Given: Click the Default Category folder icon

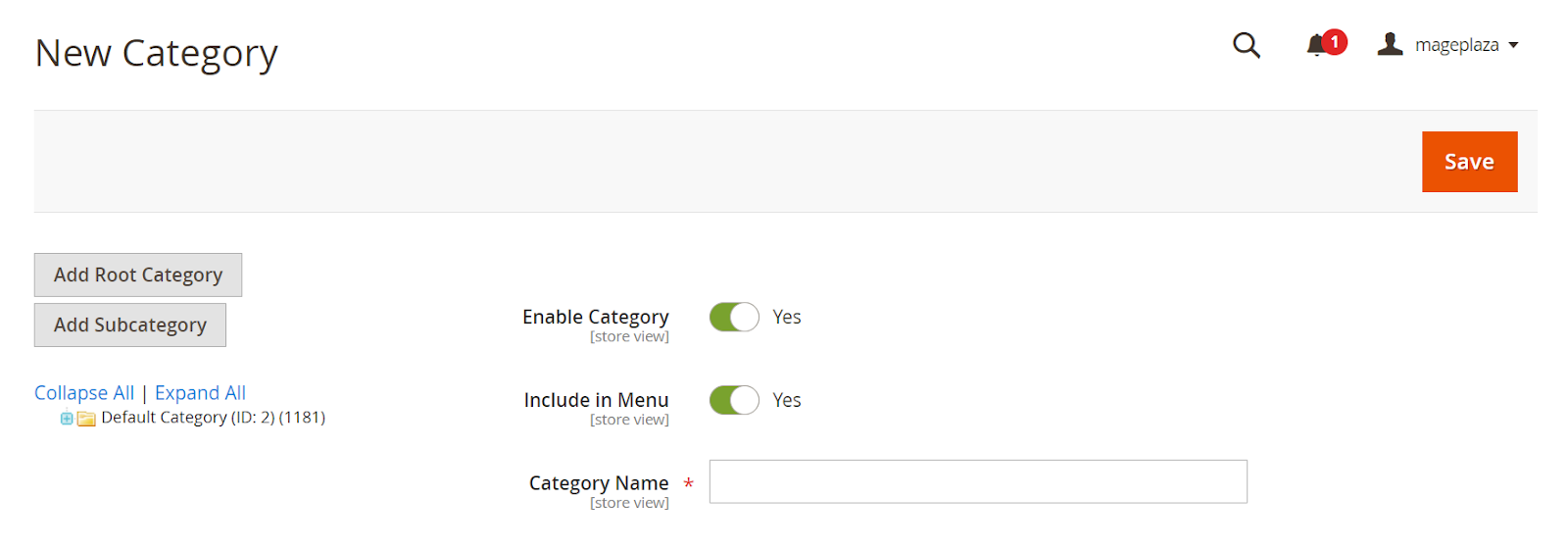Looking at the screenshot, I should tap(86, 419).
